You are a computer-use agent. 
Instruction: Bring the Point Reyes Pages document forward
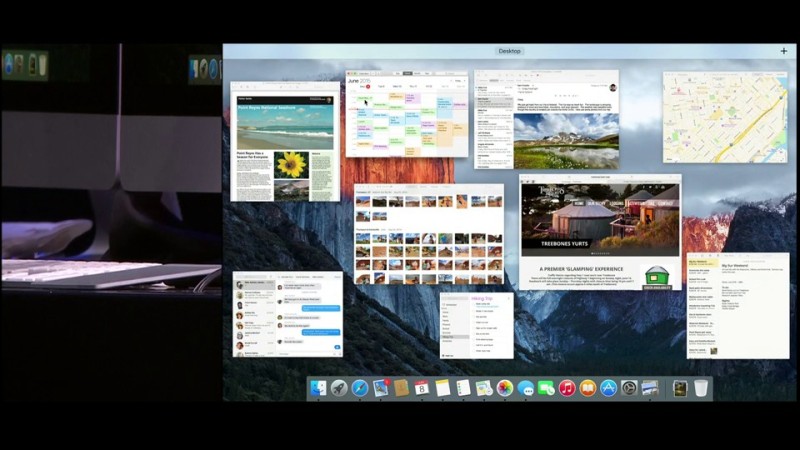click(285, 141)
